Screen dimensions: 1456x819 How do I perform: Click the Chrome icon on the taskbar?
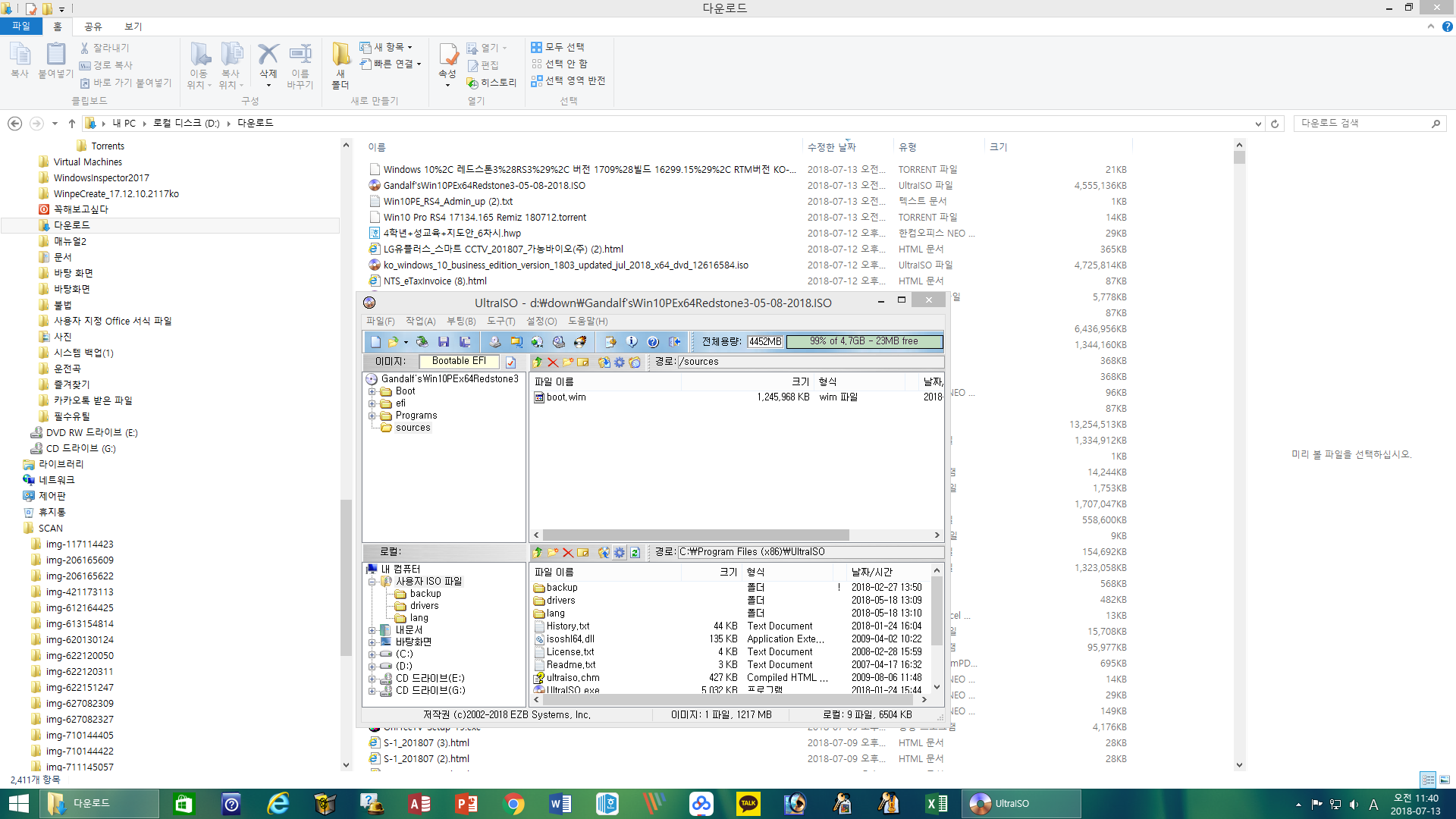coord(513,804)
